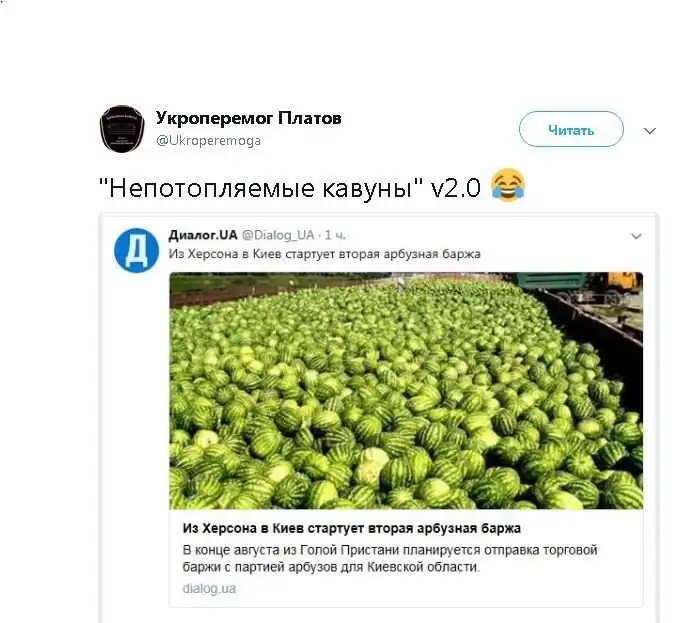This screenshot has height=623, width=690.
Task: Open the Диалог.UA round blue avatar
Action: pos(136,250)
